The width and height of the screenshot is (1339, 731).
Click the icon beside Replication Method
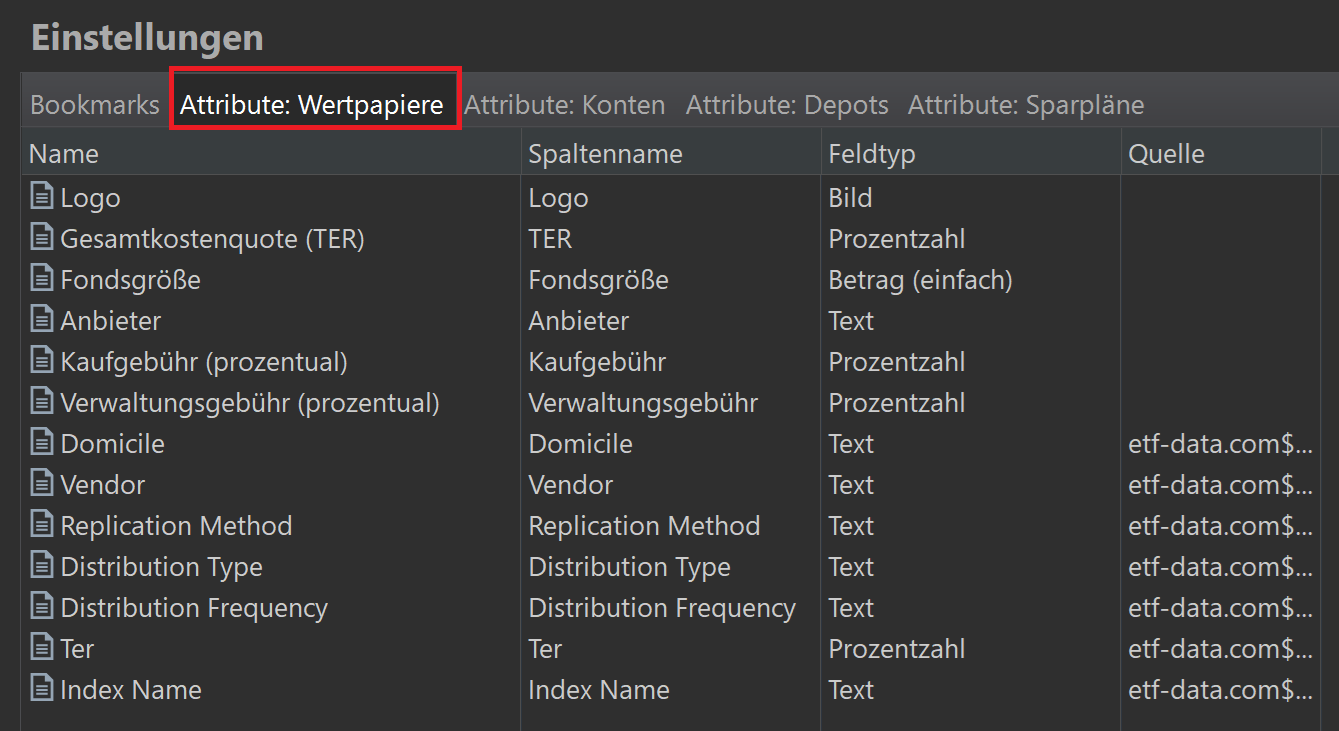42,525
